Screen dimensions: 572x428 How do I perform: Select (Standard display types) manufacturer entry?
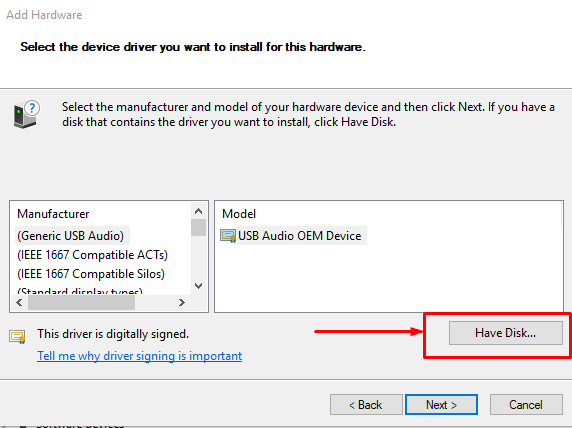(80, 291)
